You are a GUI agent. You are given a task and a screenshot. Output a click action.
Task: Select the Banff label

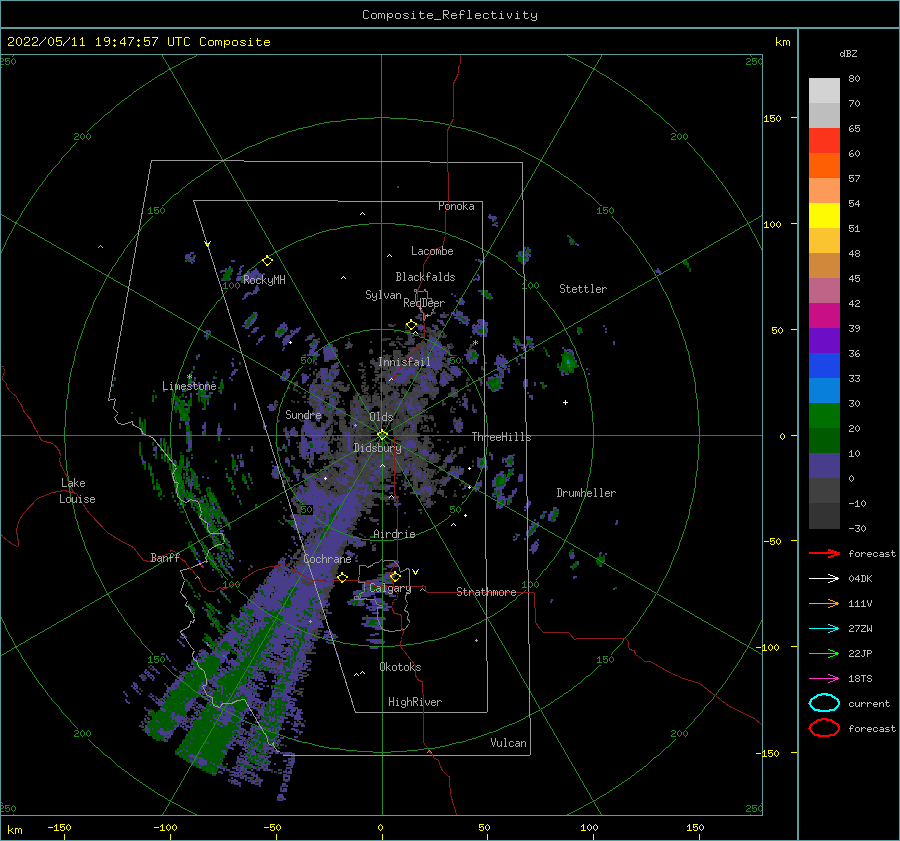pyautogui.click(x=165, y=557)
